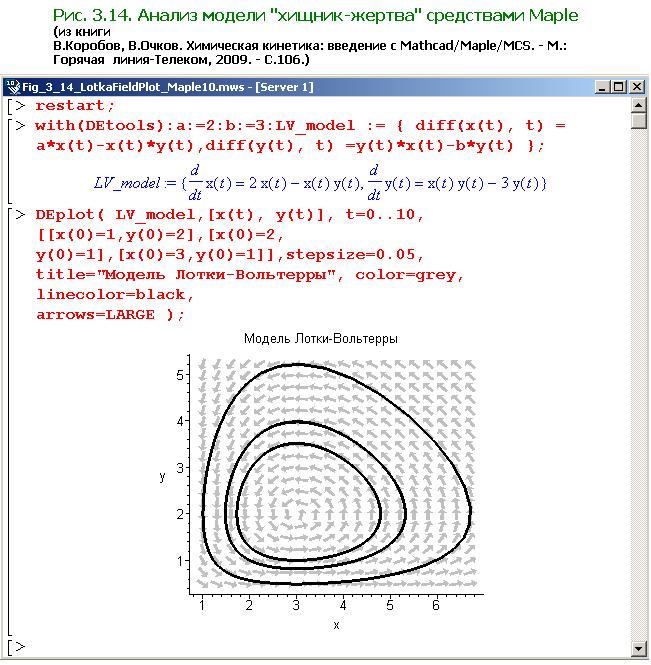Click 'color=grey' parameter text
This screenshot has width=651, height=665.
point(406,275)
